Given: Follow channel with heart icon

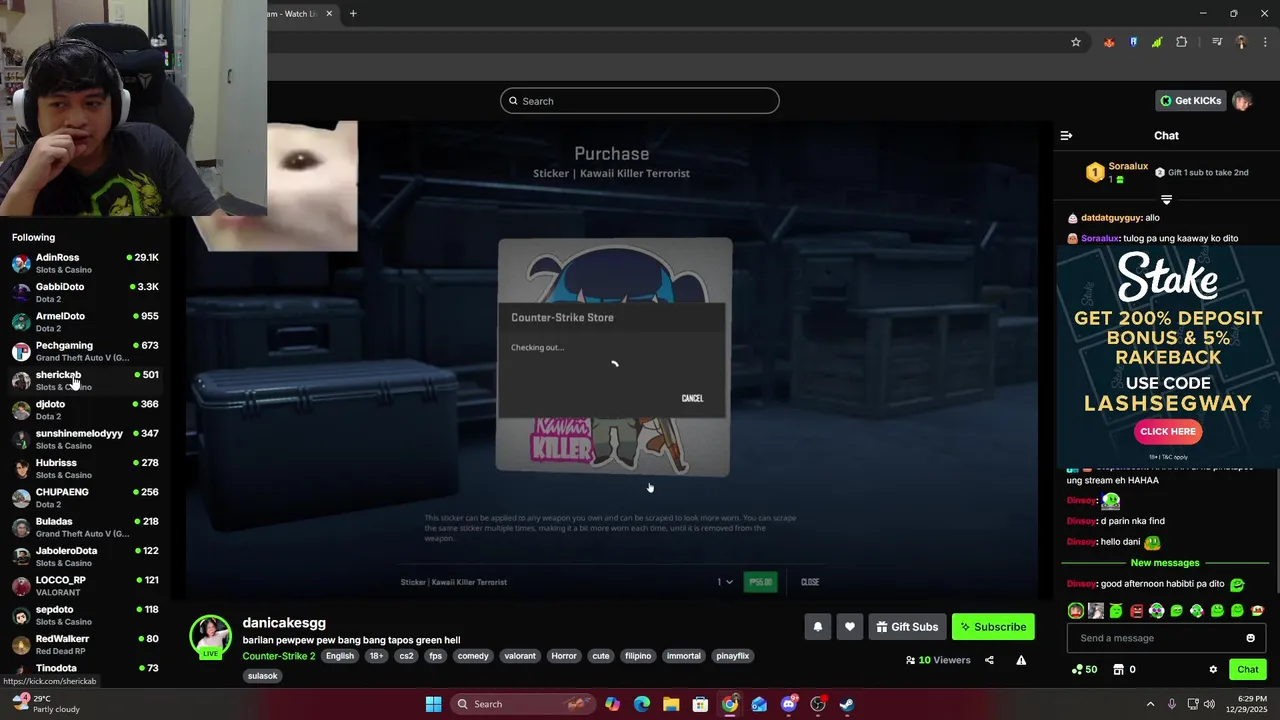Looking at the screenshot, I should (850, 627).
